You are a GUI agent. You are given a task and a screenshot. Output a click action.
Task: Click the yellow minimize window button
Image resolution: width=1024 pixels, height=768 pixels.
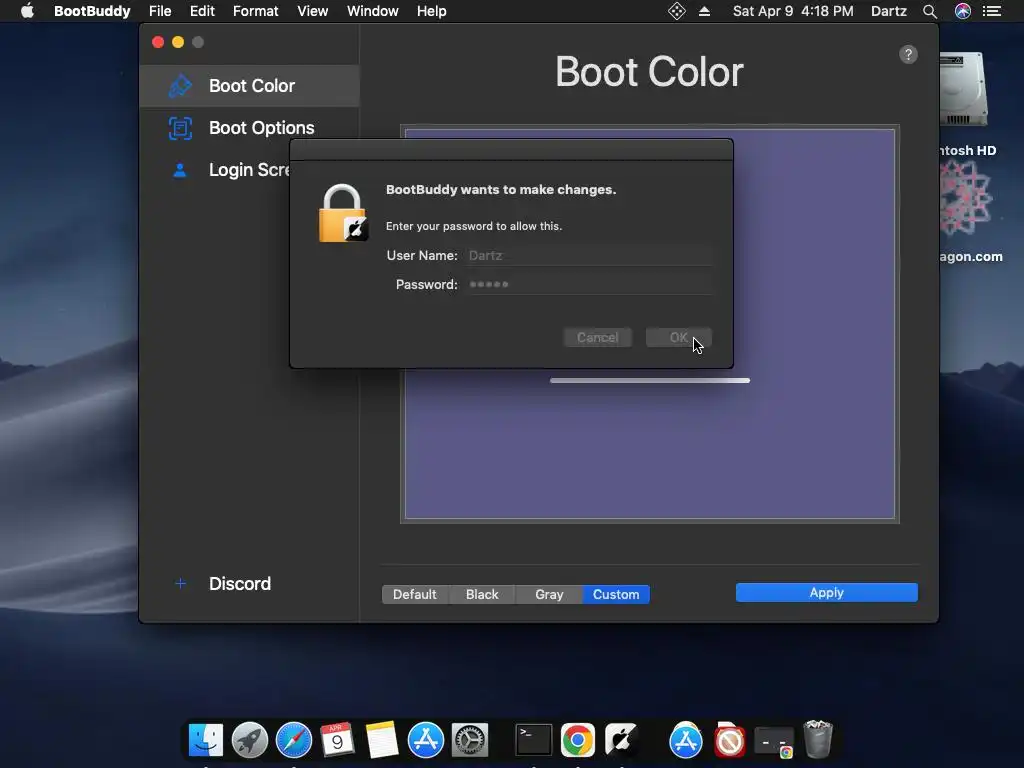178,42
